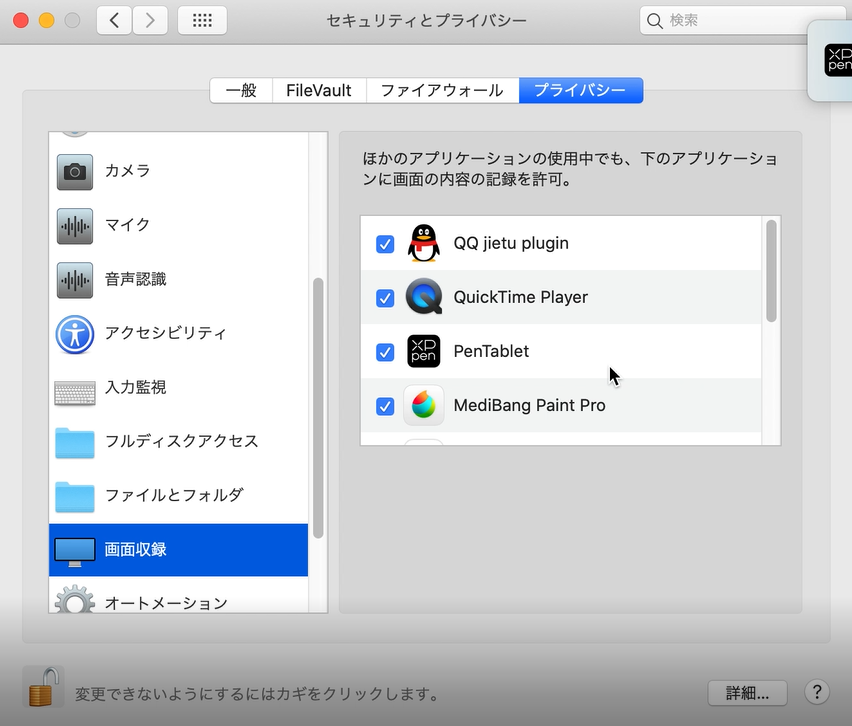Select the 画面収録 row label
This screenshot has height=726, width=852.
(x=135, y=549)
